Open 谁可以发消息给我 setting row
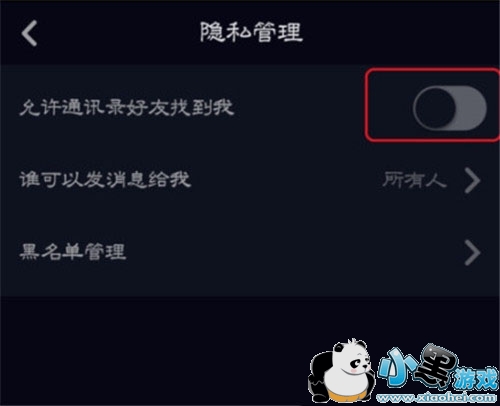 (x=250, y=180)
